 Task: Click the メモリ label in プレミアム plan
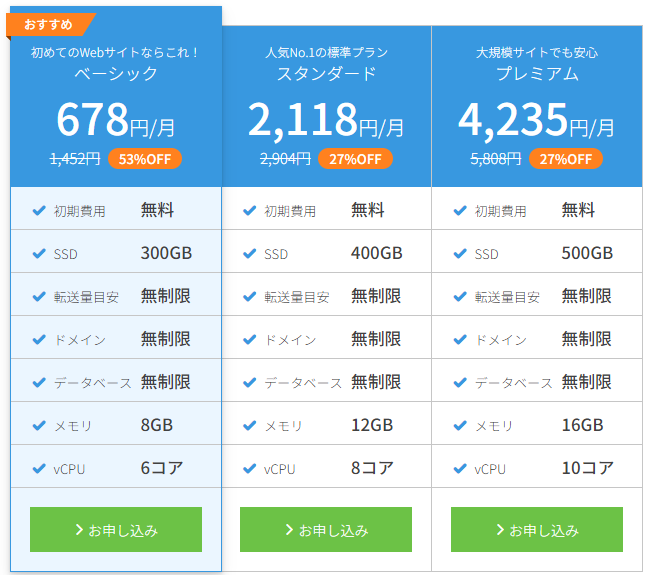(x=494, y=426)
